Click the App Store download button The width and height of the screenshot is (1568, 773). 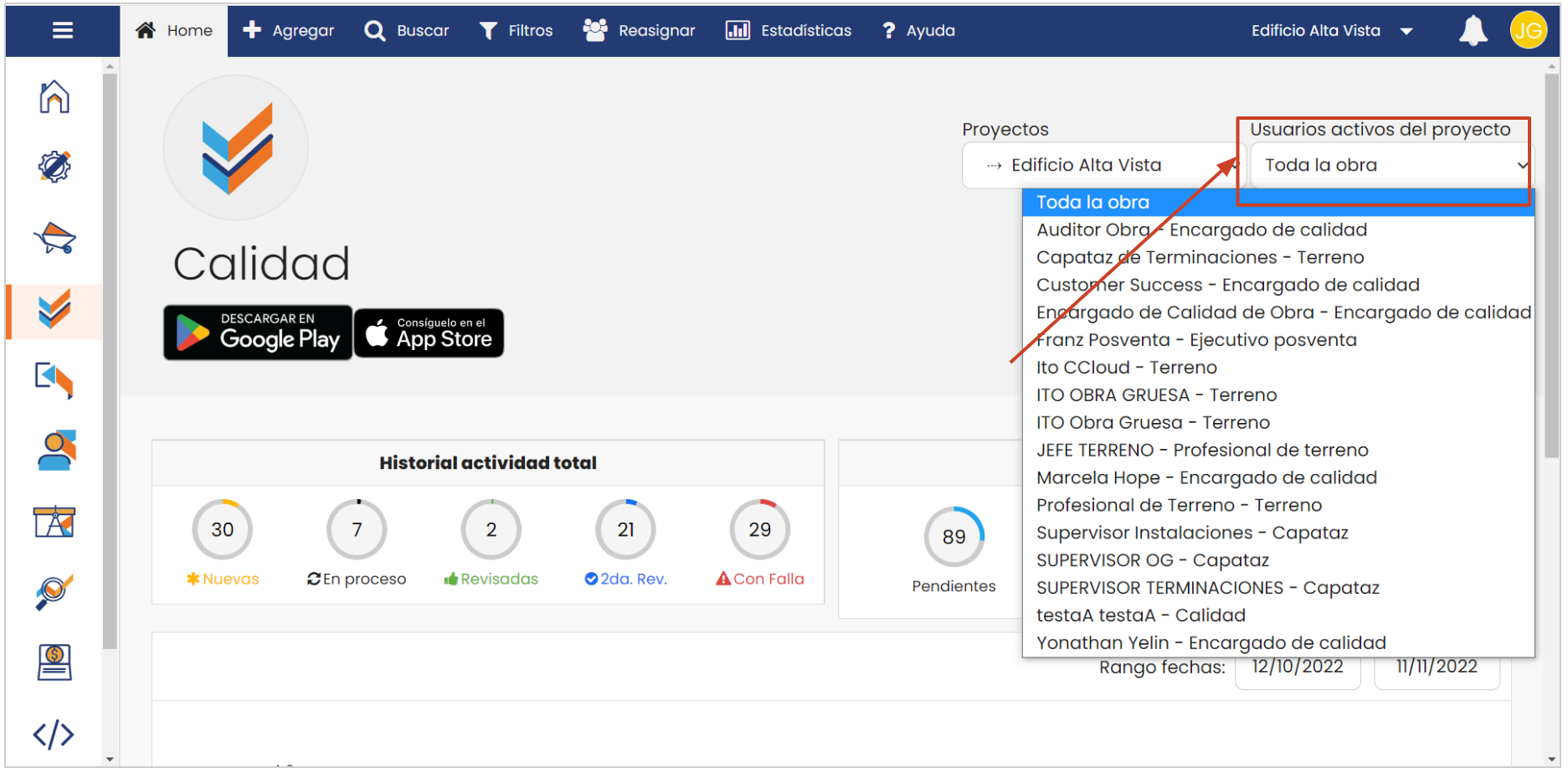[429, 333]
